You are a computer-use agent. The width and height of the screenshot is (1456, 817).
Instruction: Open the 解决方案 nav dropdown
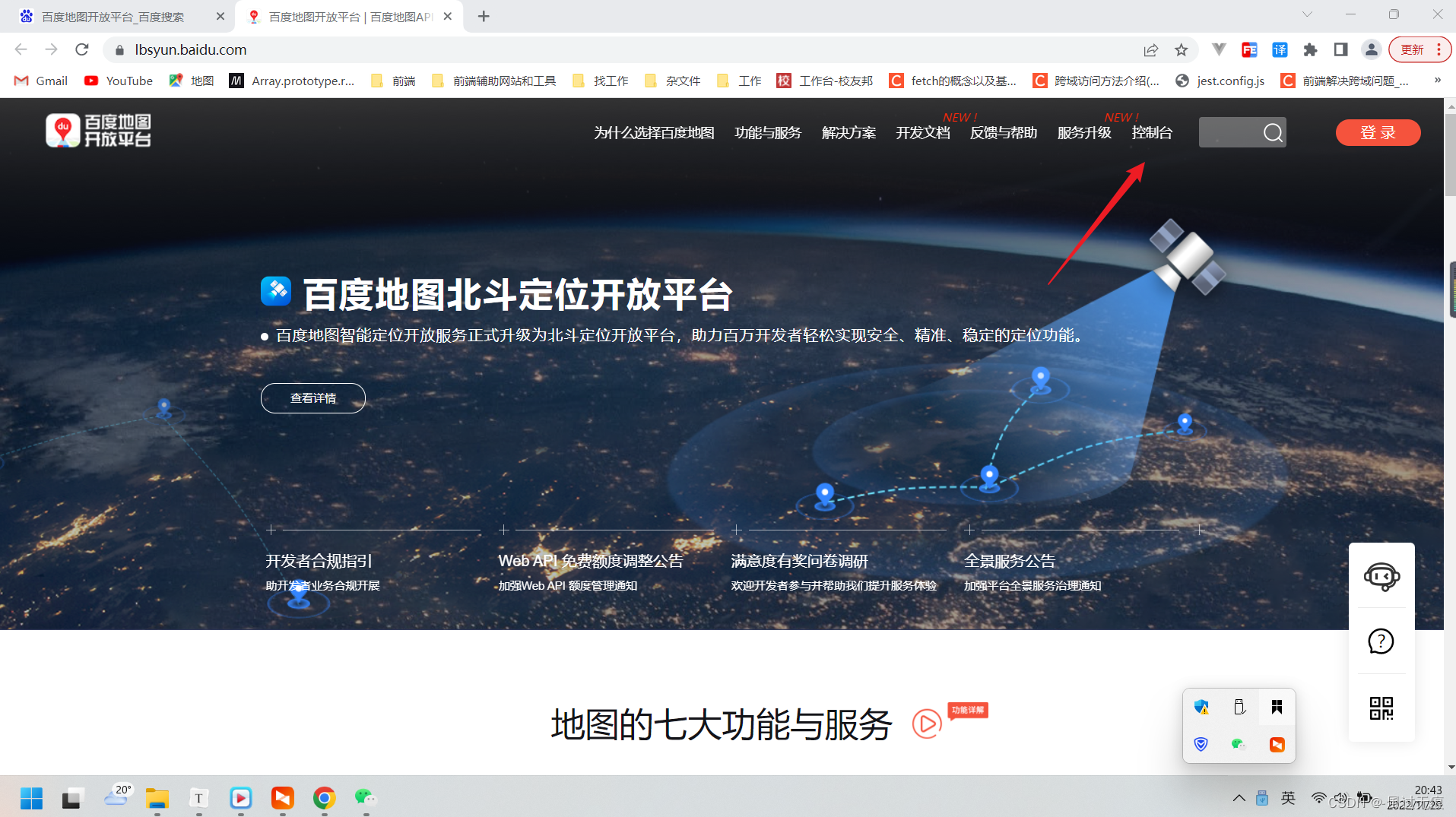[x=849, y=133]
